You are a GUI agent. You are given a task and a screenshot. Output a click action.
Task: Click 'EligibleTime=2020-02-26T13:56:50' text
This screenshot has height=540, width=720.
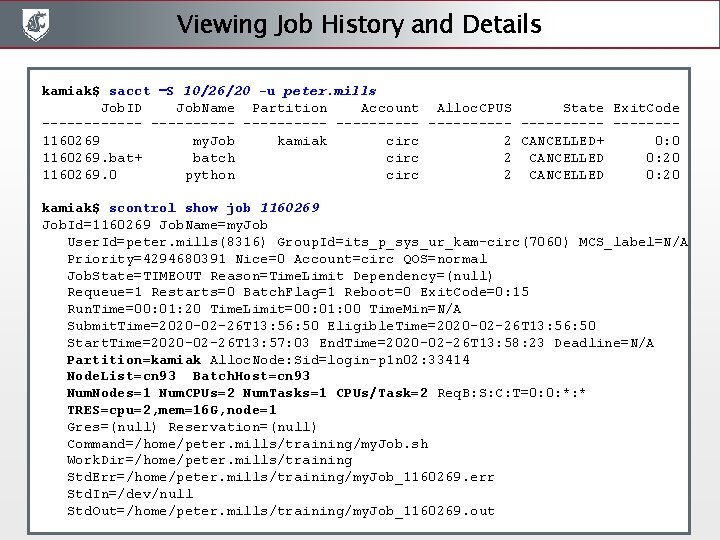point(461,326)
